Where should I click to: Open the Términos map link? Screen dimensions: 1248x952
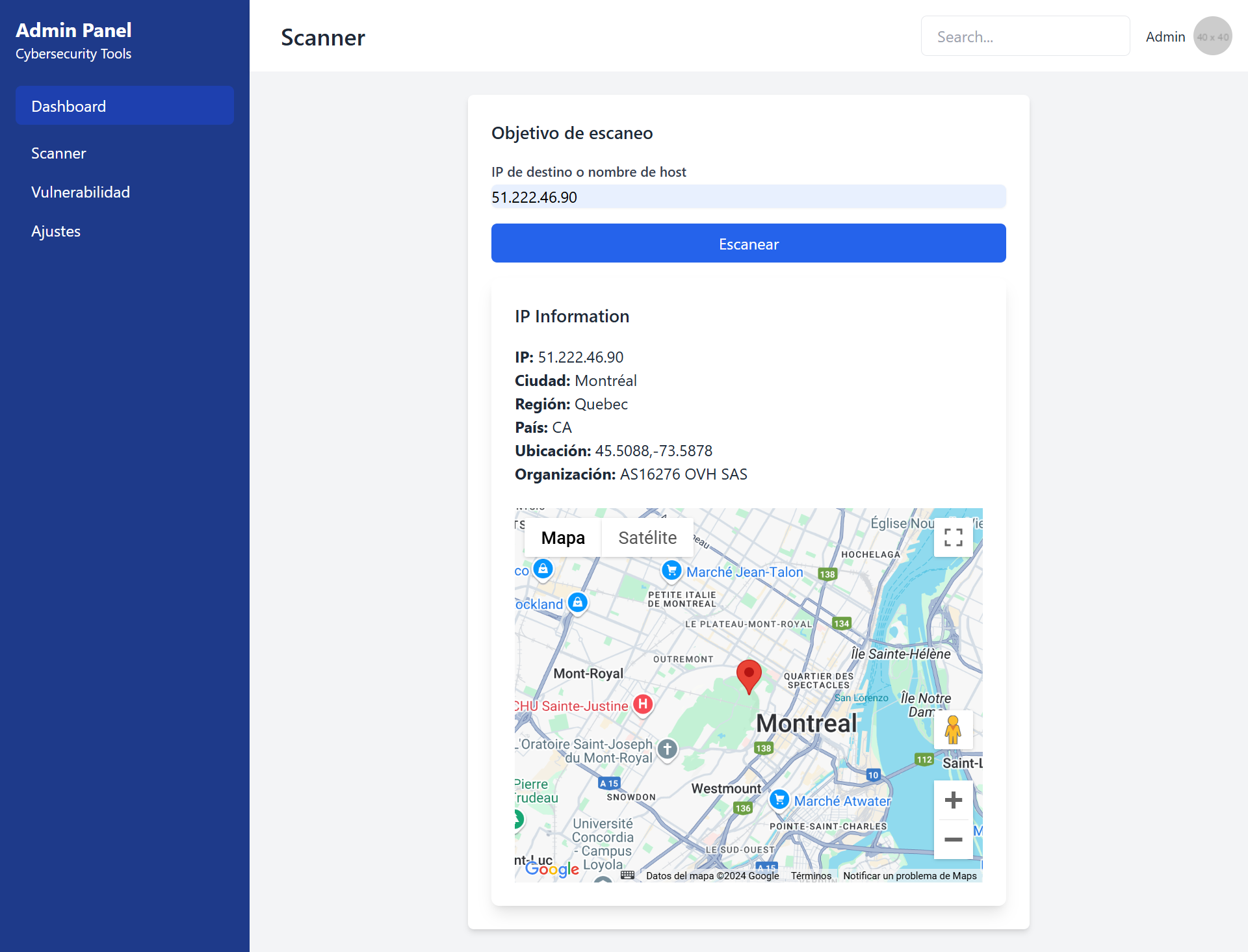(811, 876)
